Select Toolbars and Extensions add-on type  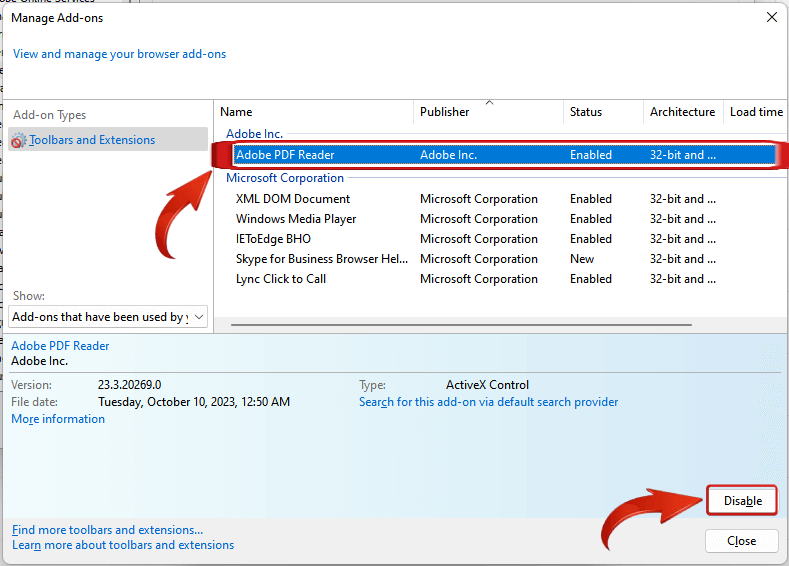pyautogui.click(x=92, y=140)
